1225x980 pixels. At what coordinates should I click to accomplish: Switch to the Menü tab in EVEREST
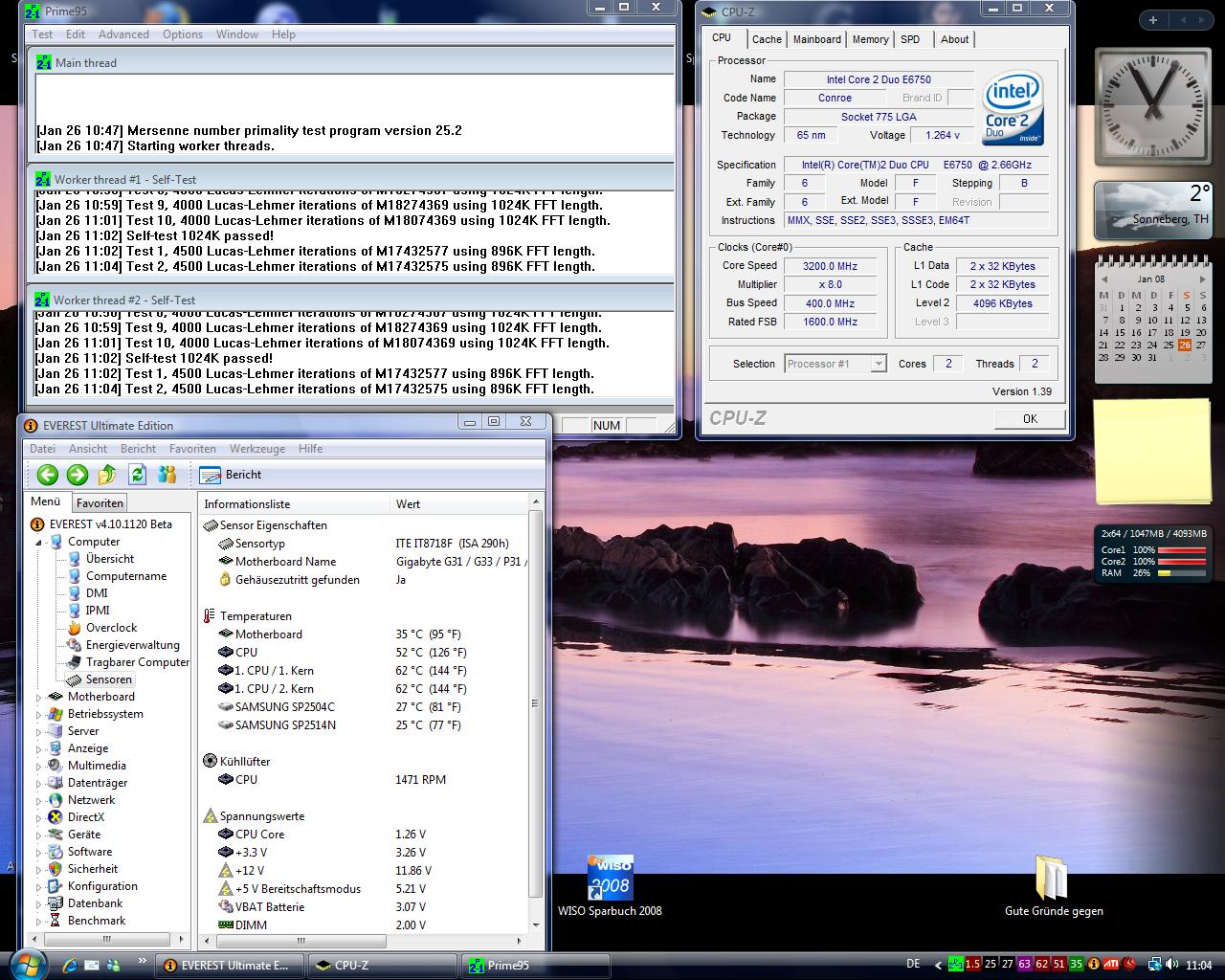[45, 501]
